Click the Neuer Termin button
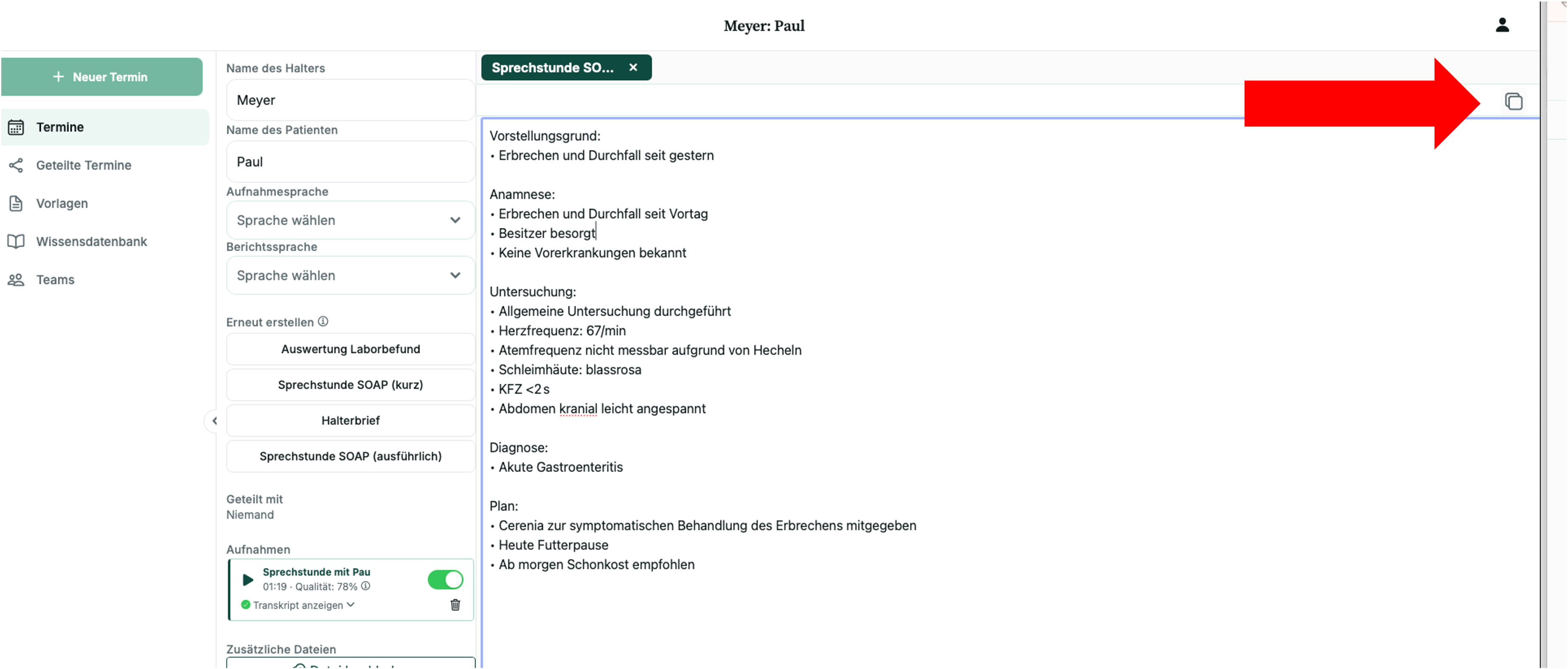The width and height of the screenshot is (1568, 669). pyautogui.click(x=101, y=77)
